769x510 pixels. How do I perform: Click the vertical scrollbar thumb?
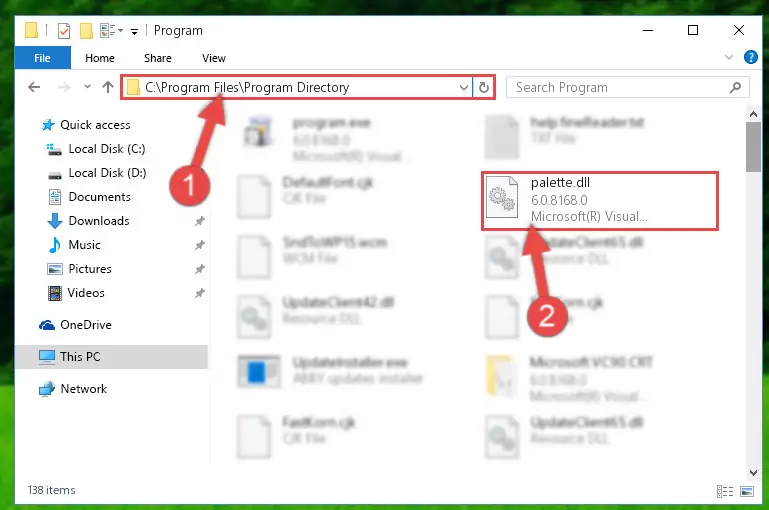(753, 147)
